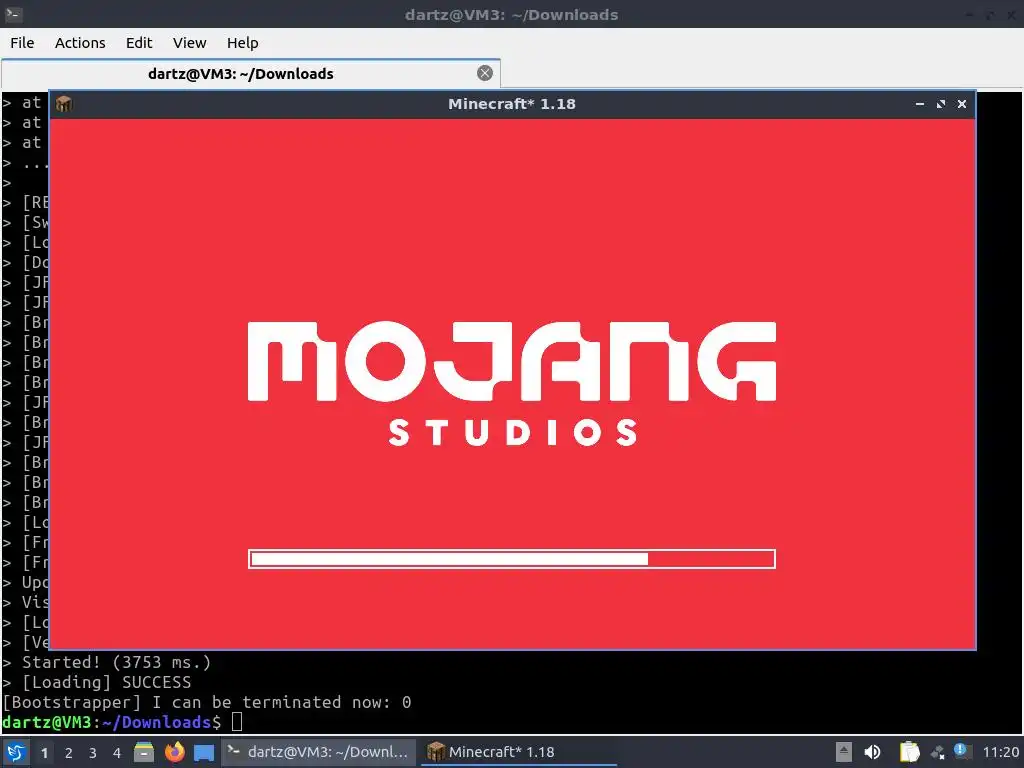Click the Minecraft window title icon
The width and height of the screenshot is (1024, 768).
64,104
